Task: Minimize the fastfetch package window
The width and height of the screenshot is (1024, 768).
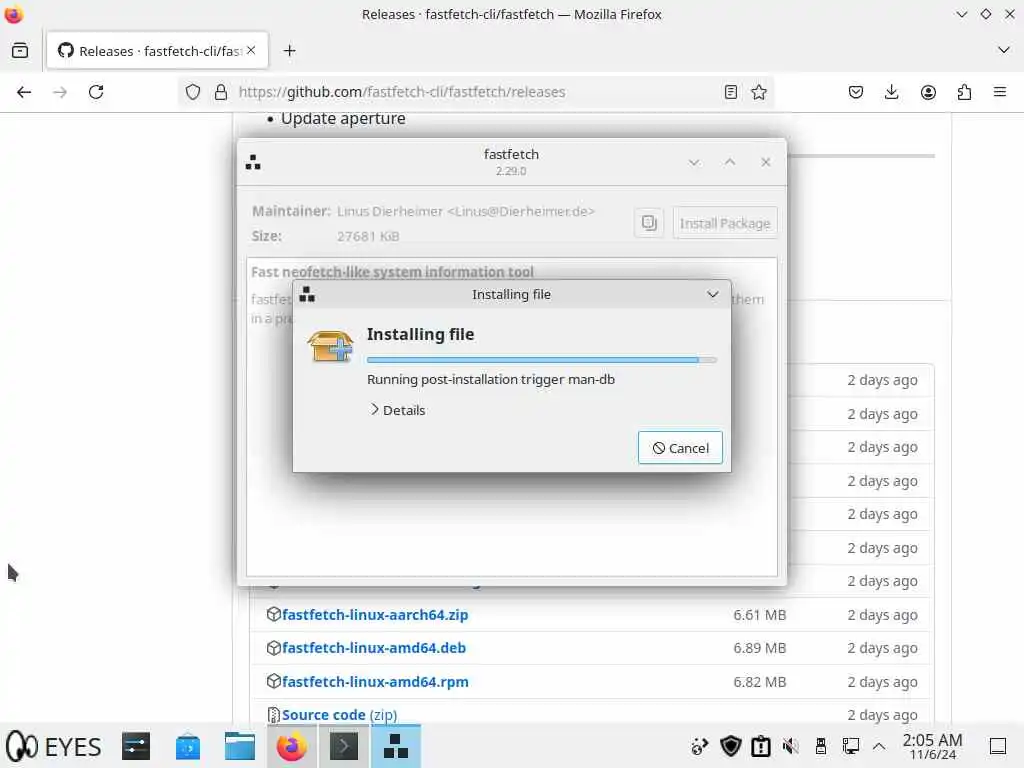Action: click(x=694, y=162)
